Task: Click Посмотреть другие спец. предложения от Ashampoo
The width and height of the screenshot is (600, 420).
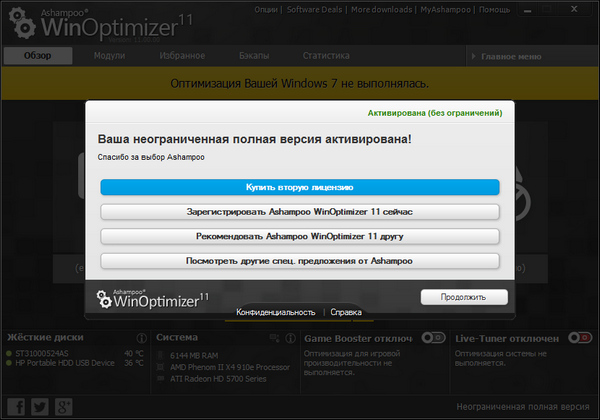Action: [x=300, y=260]
